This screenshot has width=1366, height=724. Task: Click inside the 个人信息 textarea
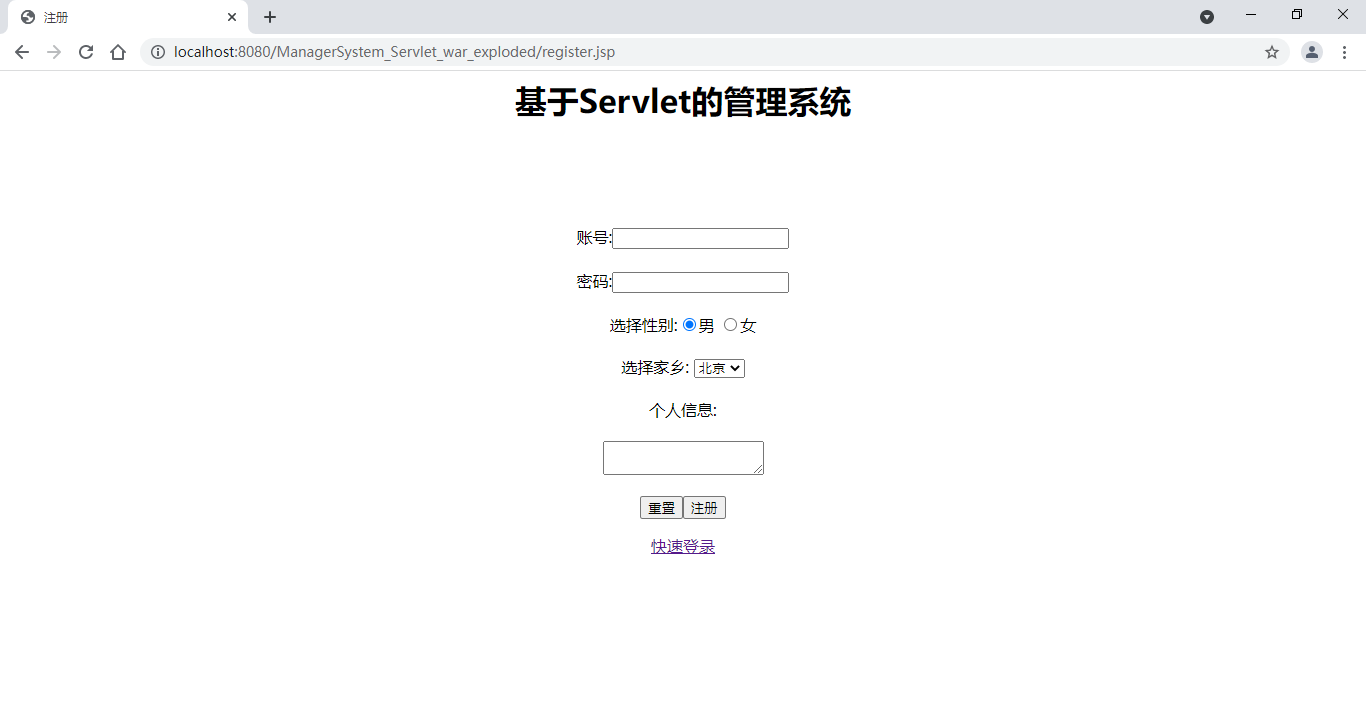pos(683,458)
